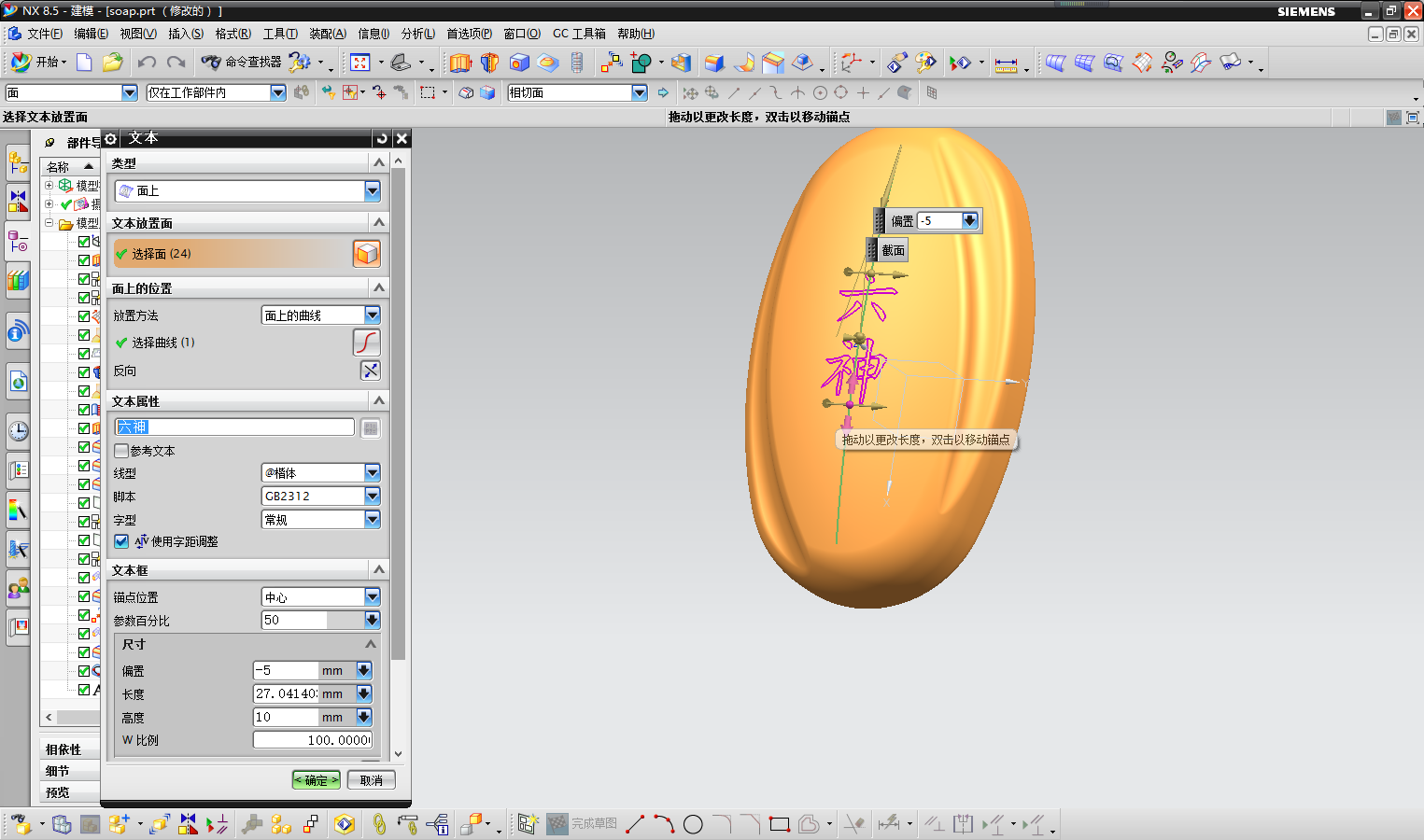
Task: Select the Line tool in sketch toolbar
Action: pyautogui.click(x=635, y=824)
